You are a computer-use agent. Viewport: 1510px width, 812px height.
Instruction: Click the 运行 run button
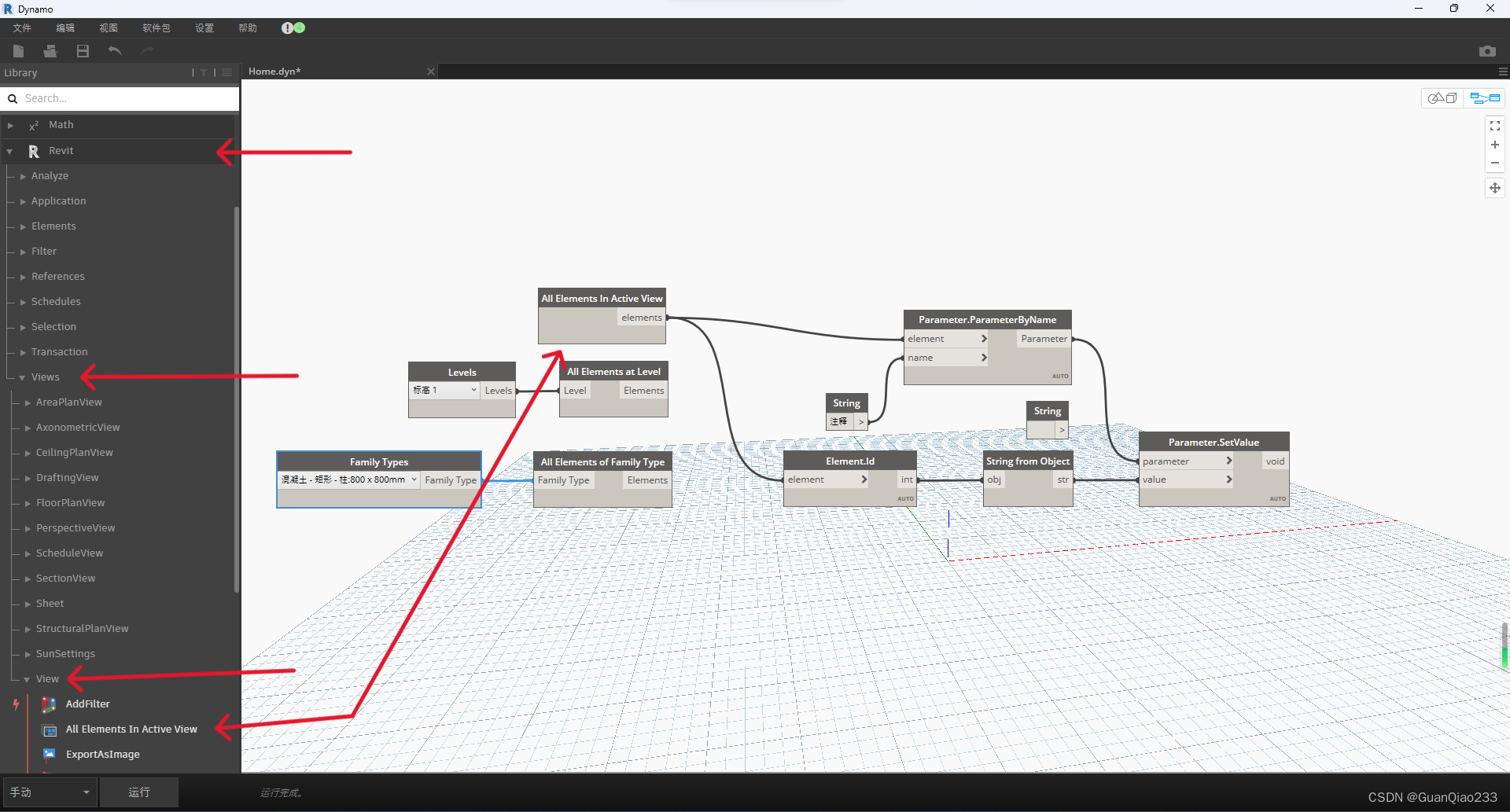point(138,792)
